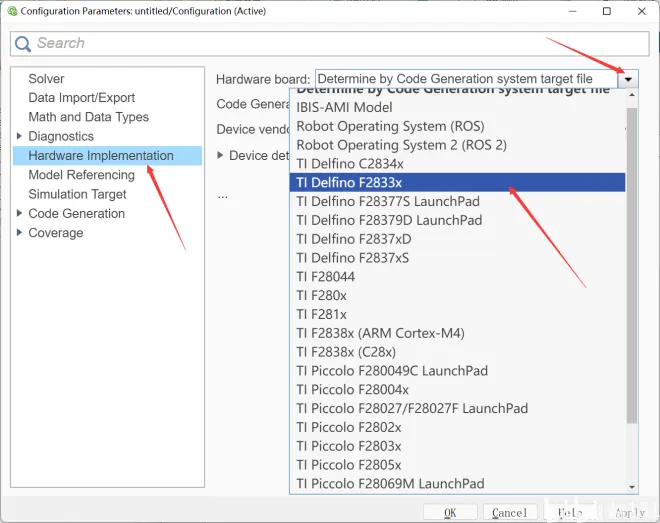Open Simulation Target pane
The height and width of the screenshot is (523, 660).
[77, 194]
